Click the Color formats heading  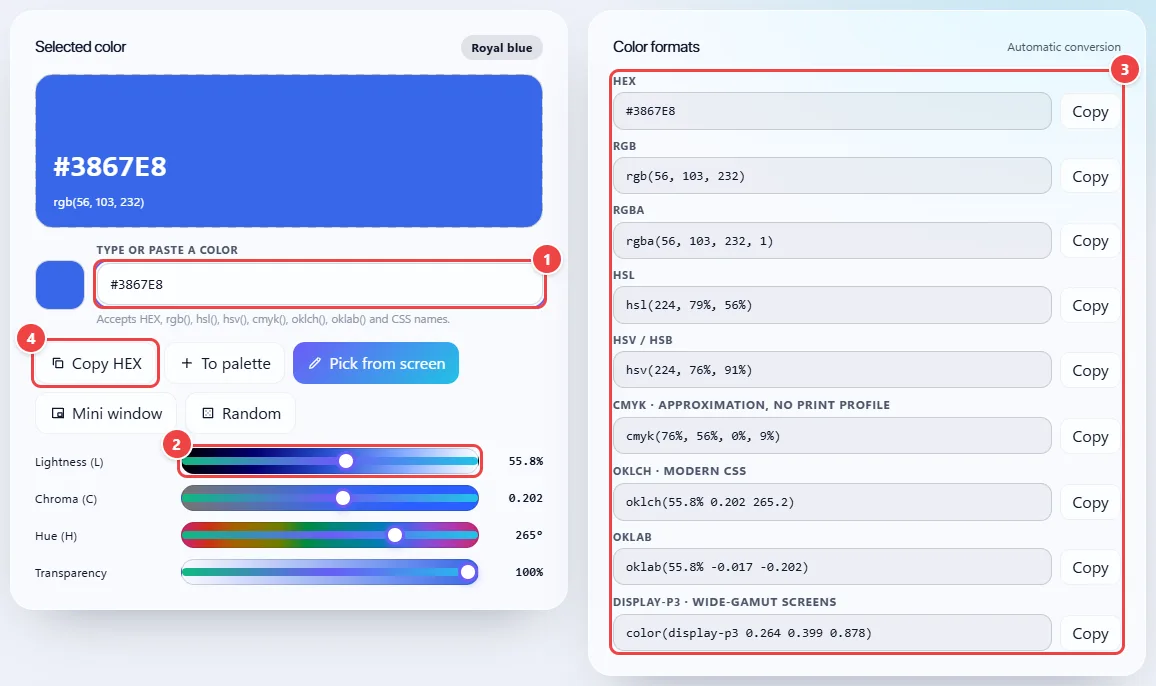coord(656,47)
